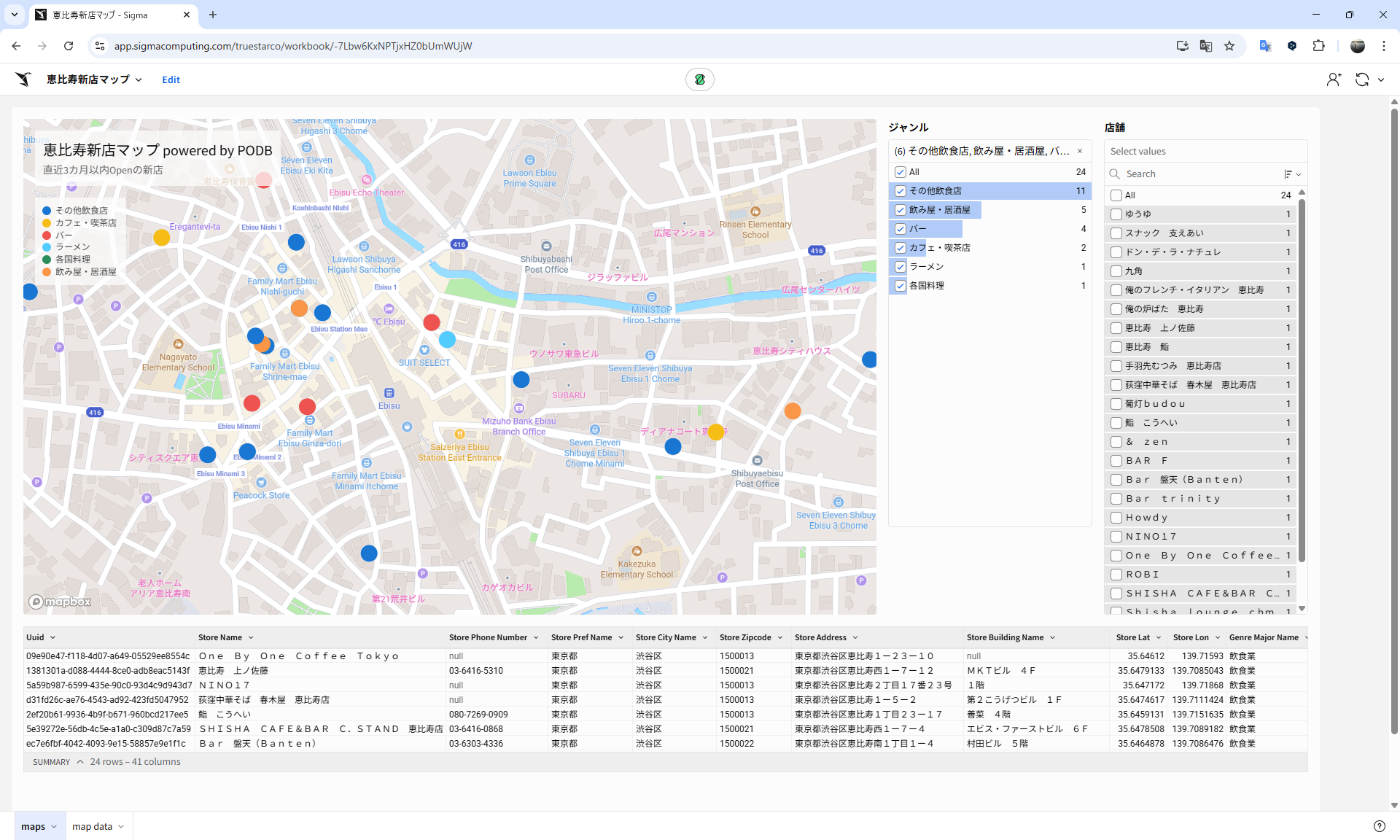This screenshot has width=1400, height=840.
Task: Click the 飲み屋・居酒屋 legend orange dot
Action: click(x=46, y=271)
